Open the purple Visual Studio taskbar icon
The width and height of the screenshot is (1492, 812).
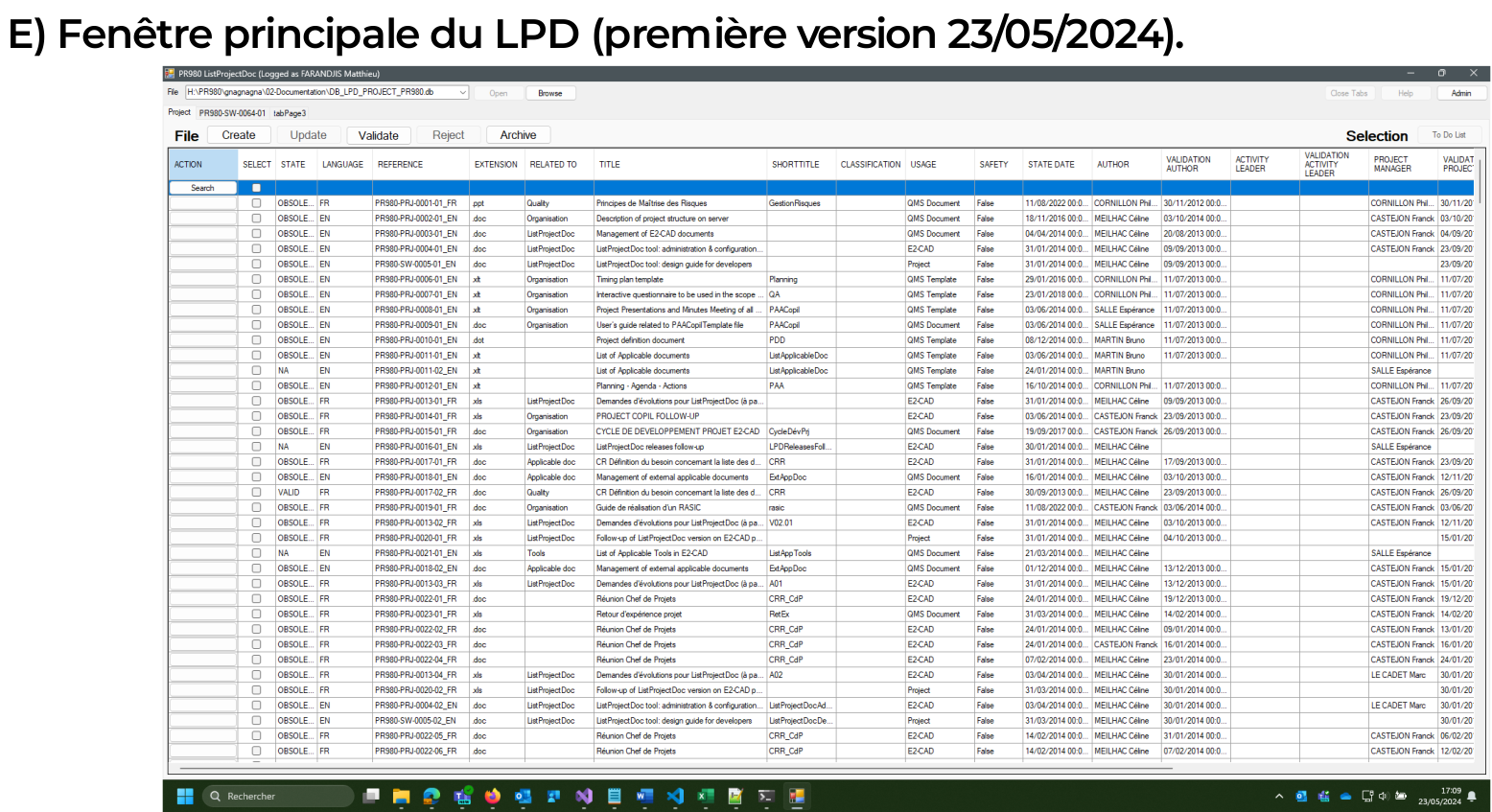[584, 796]
